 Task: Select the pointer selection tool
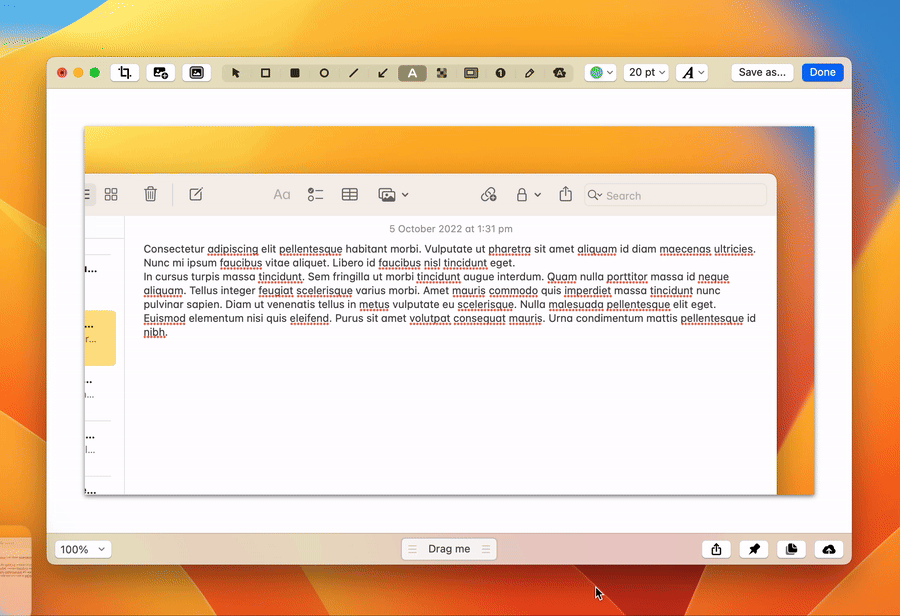(x=236, y=73)
